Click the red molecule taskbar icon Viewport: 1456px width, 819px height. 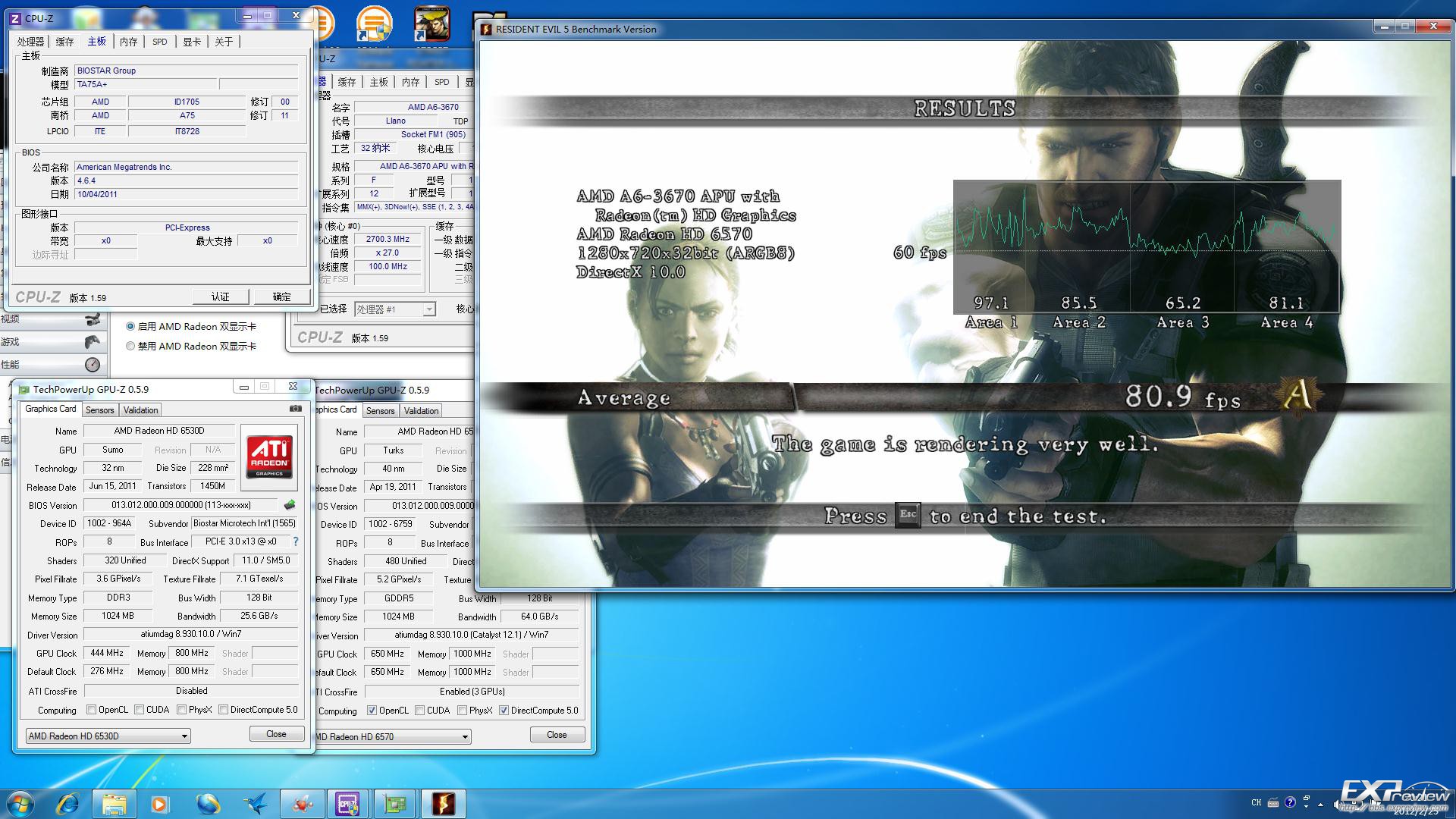tap(301, 803)
